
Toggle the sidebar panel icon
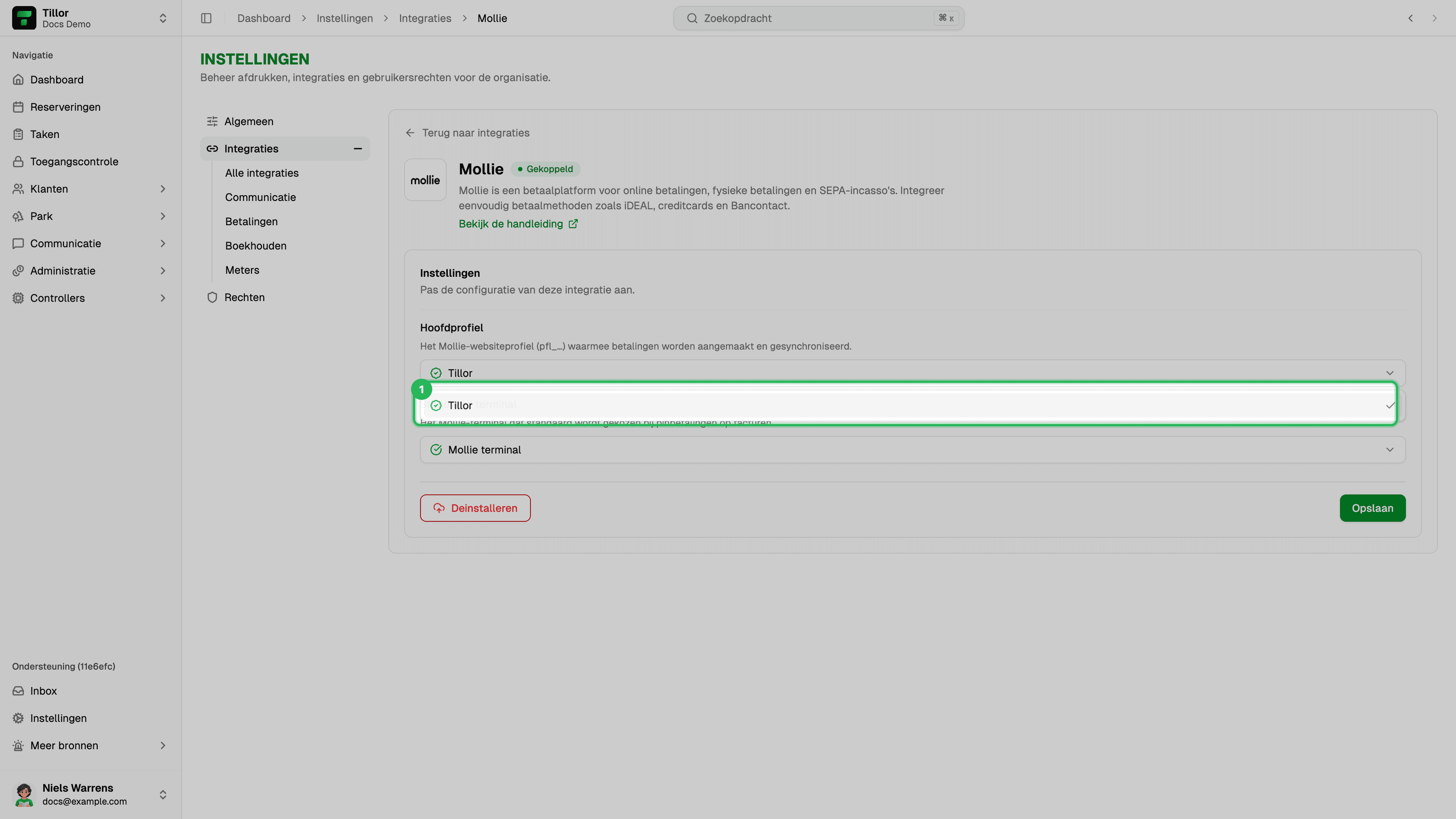[x=206, y=18]
